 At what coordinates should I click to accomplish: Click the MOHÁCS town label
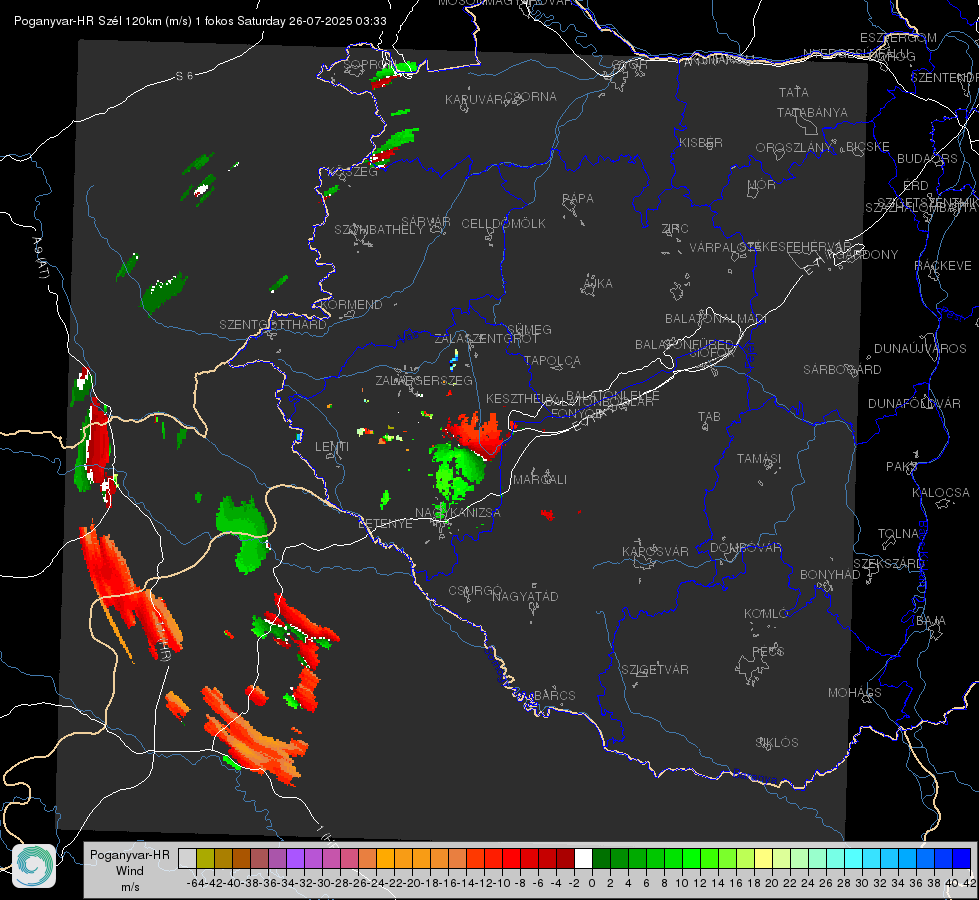point(854,693)
